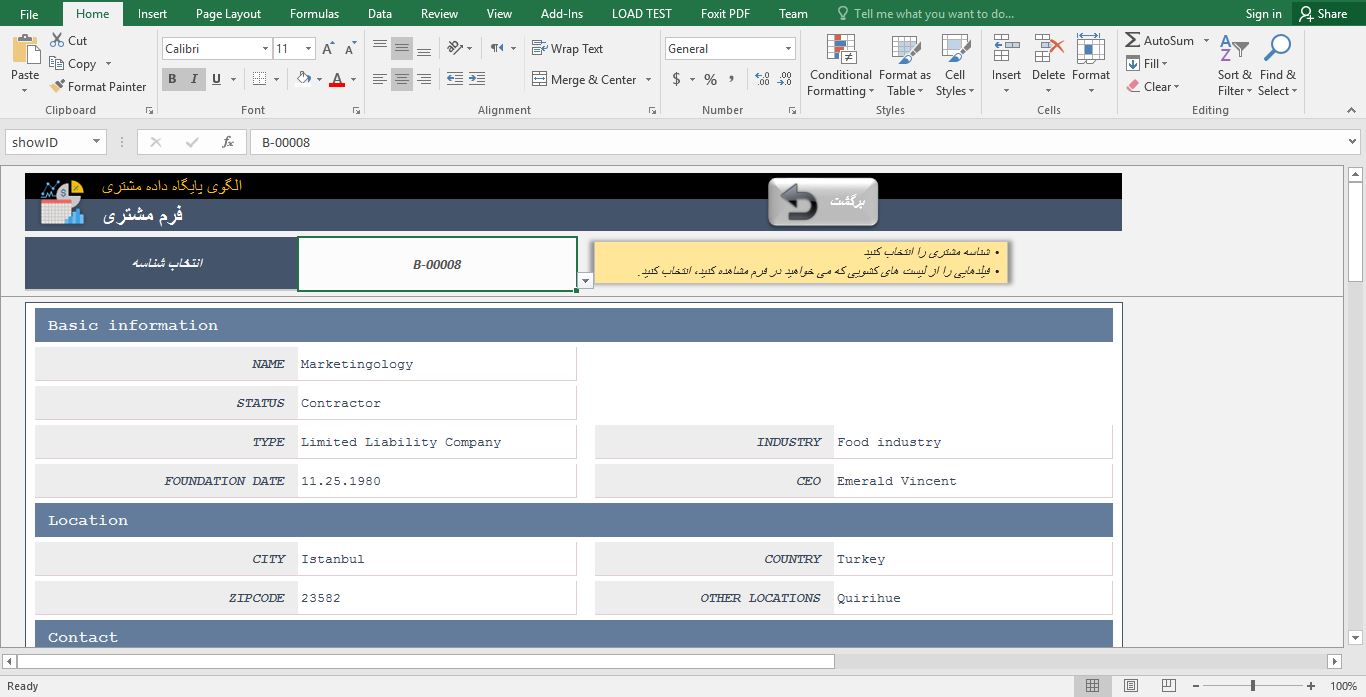The image size is (1366, 697).
Task: Increase decimal places
Action: 763,79
